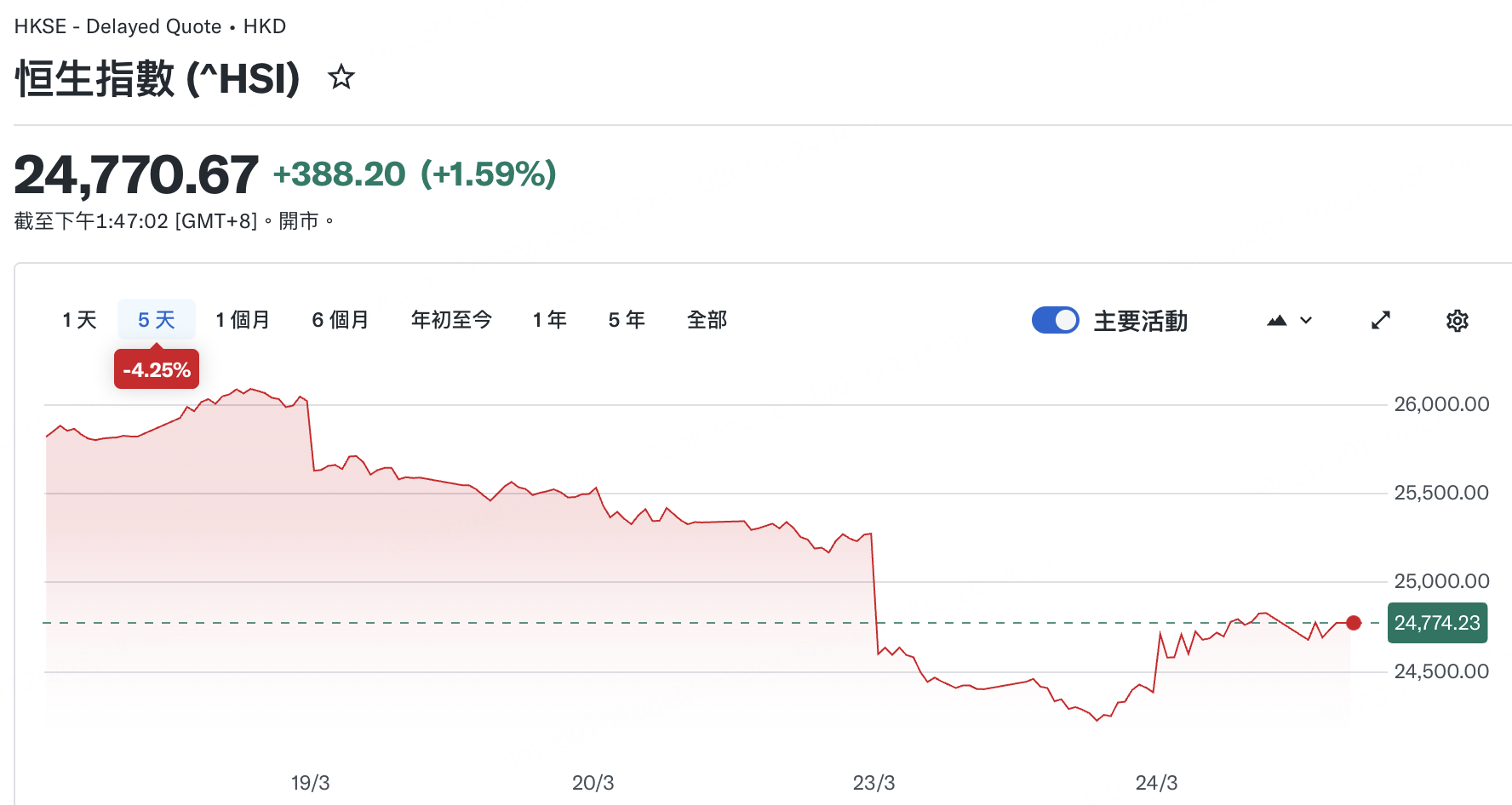The image size is (1512, 805).
Task: Click the mountain chart type icon
Action: coord(1276,321)
